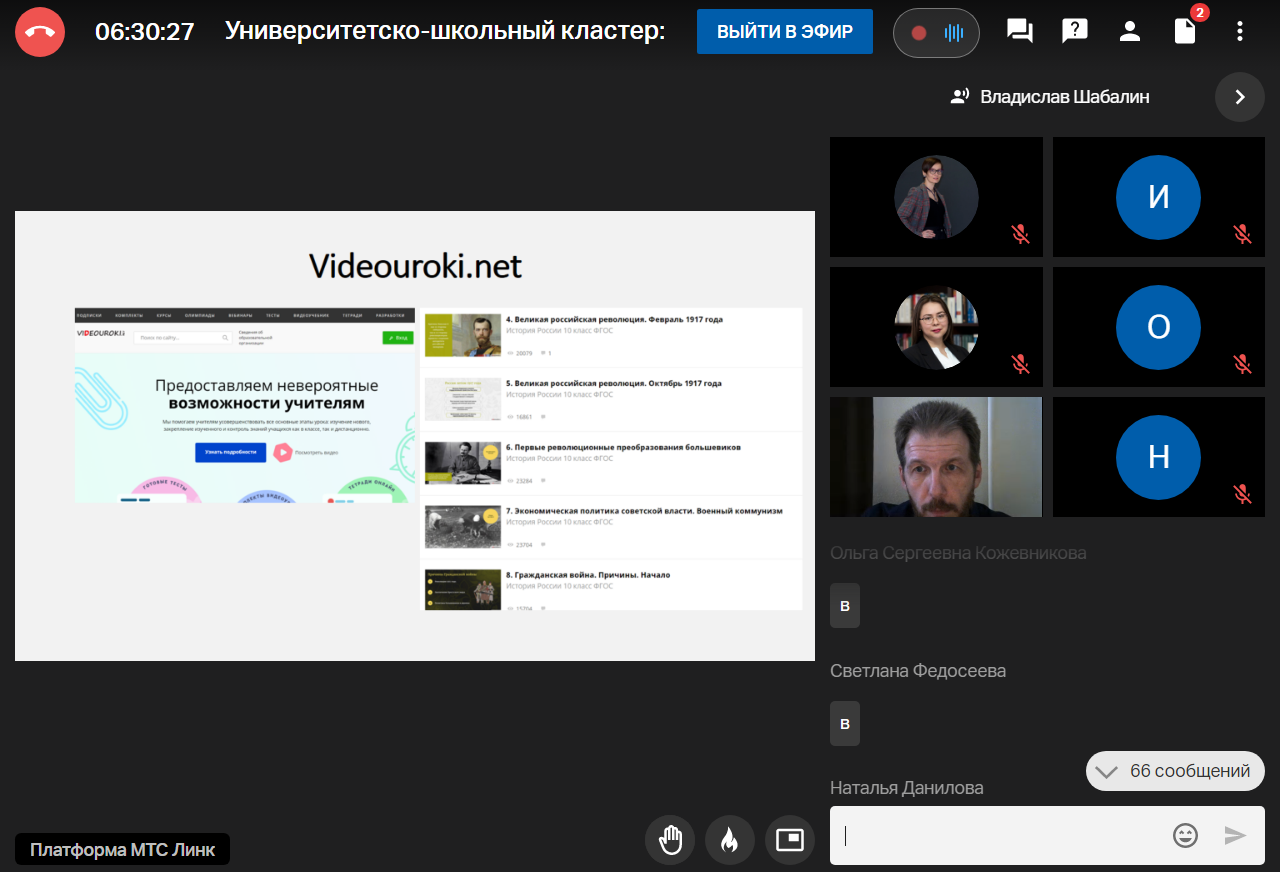The image size is (1280, 872).
Task: Open the participants list icon
Action: (x=1130, y=32)
